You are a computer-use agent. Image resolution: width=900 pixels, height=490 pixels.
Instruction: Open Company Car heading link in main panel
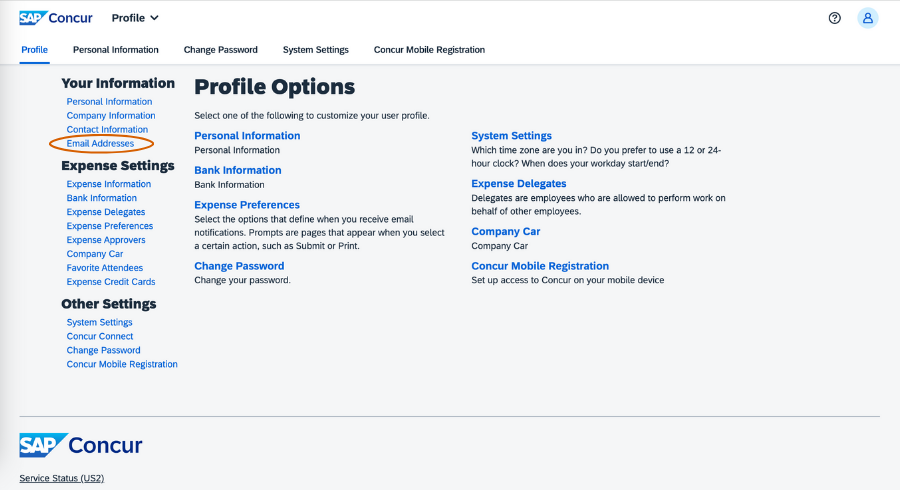tap(506, 232)
